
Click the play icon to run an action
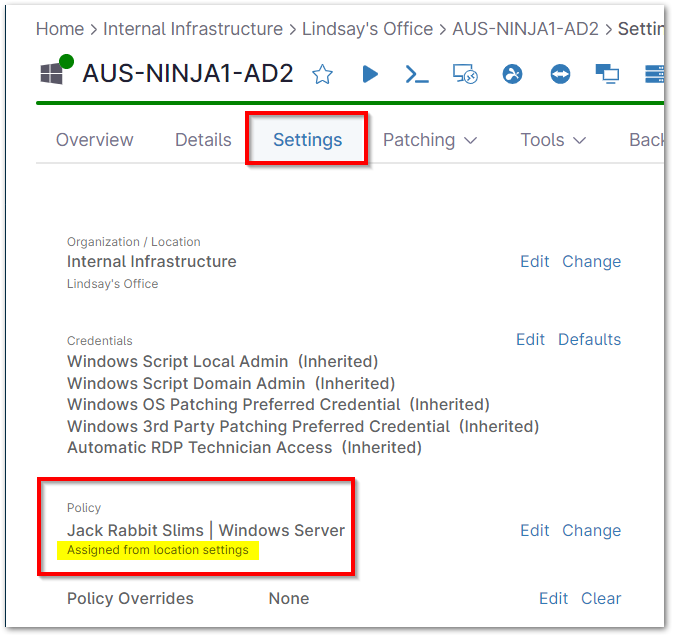point(370,74)
